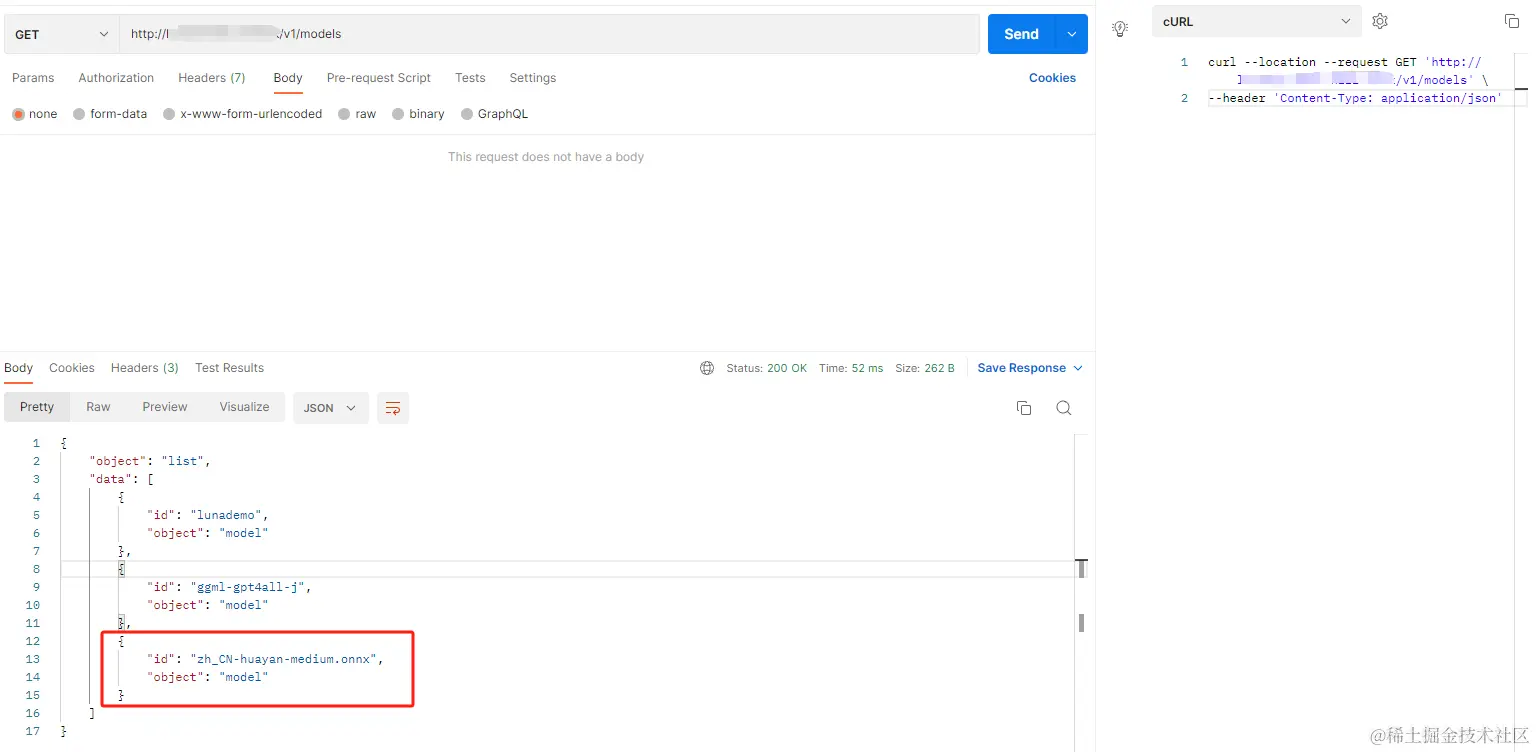Click line number 13 in response

click(33, 659)
